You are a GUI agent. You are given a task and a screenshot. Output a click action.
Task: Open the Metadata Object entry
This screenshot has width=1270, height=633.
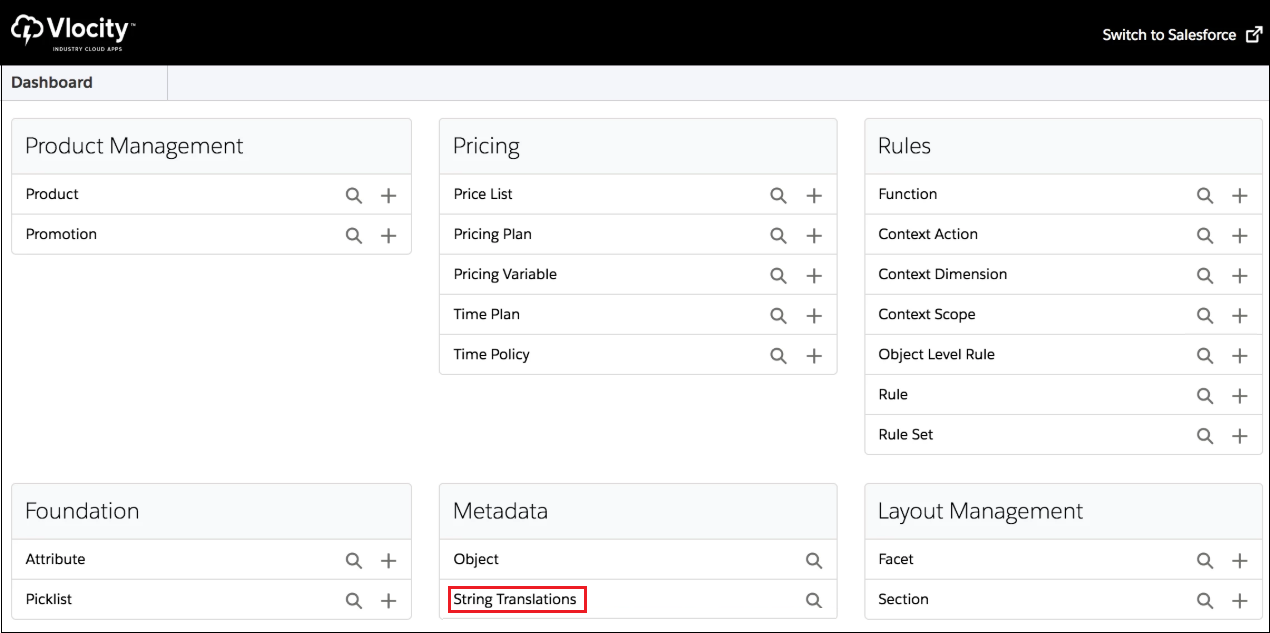[x=476, y=559]
